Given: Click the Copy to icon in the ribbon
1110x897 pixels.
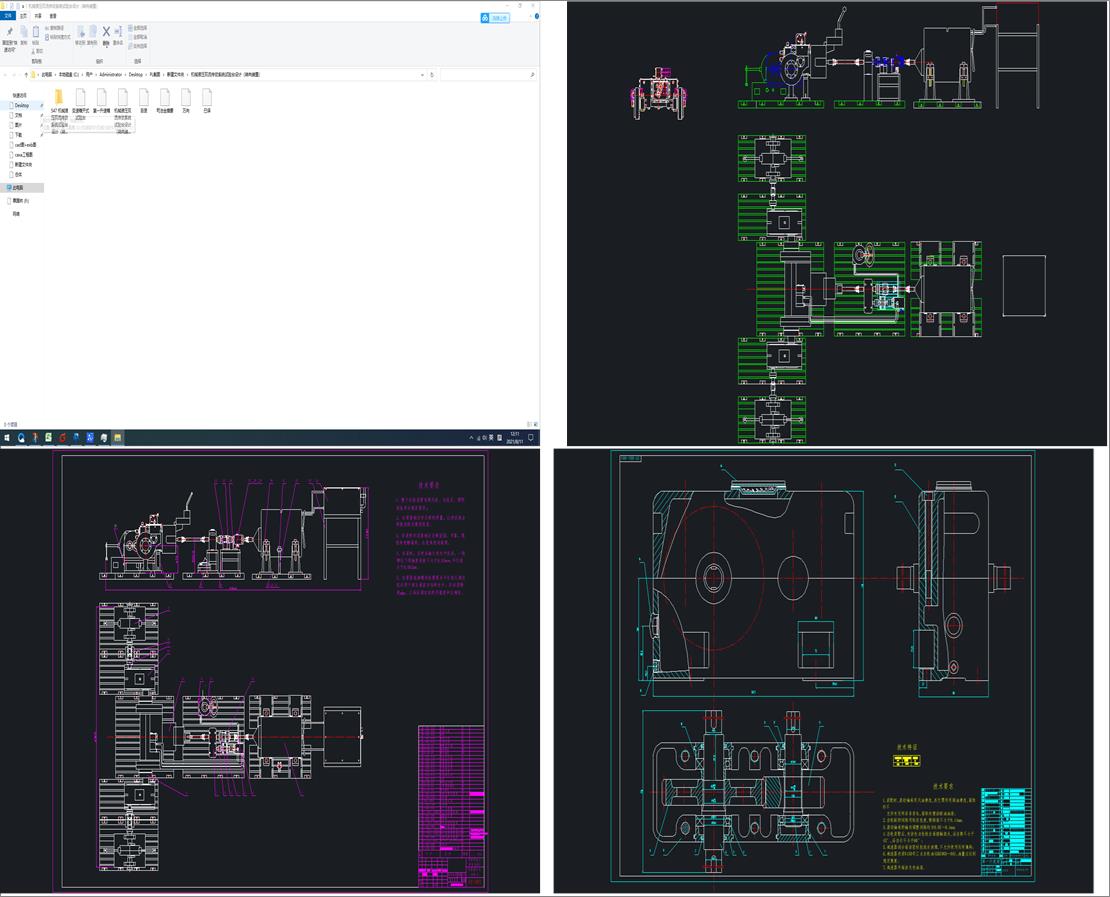Looking at the screenshot, I should (92, 31).
